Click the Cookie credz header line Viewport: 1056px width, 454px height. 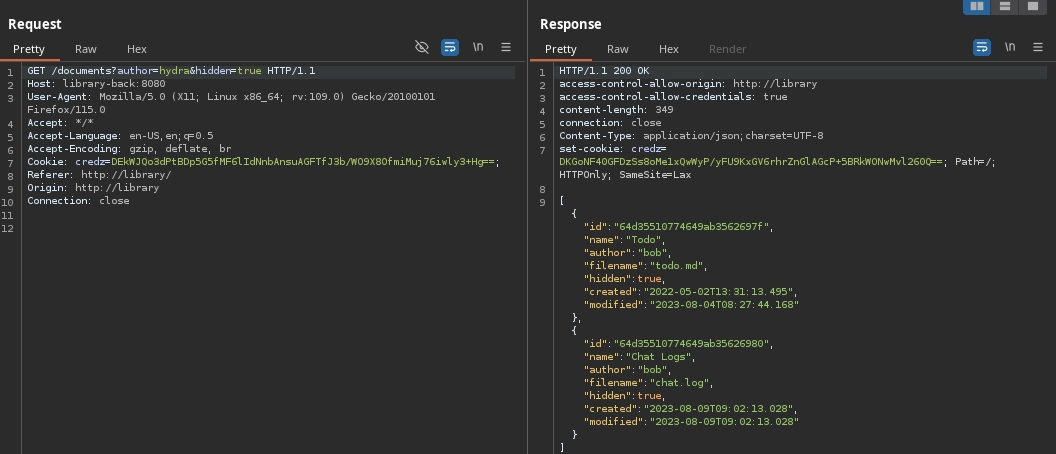pos(262,162)
